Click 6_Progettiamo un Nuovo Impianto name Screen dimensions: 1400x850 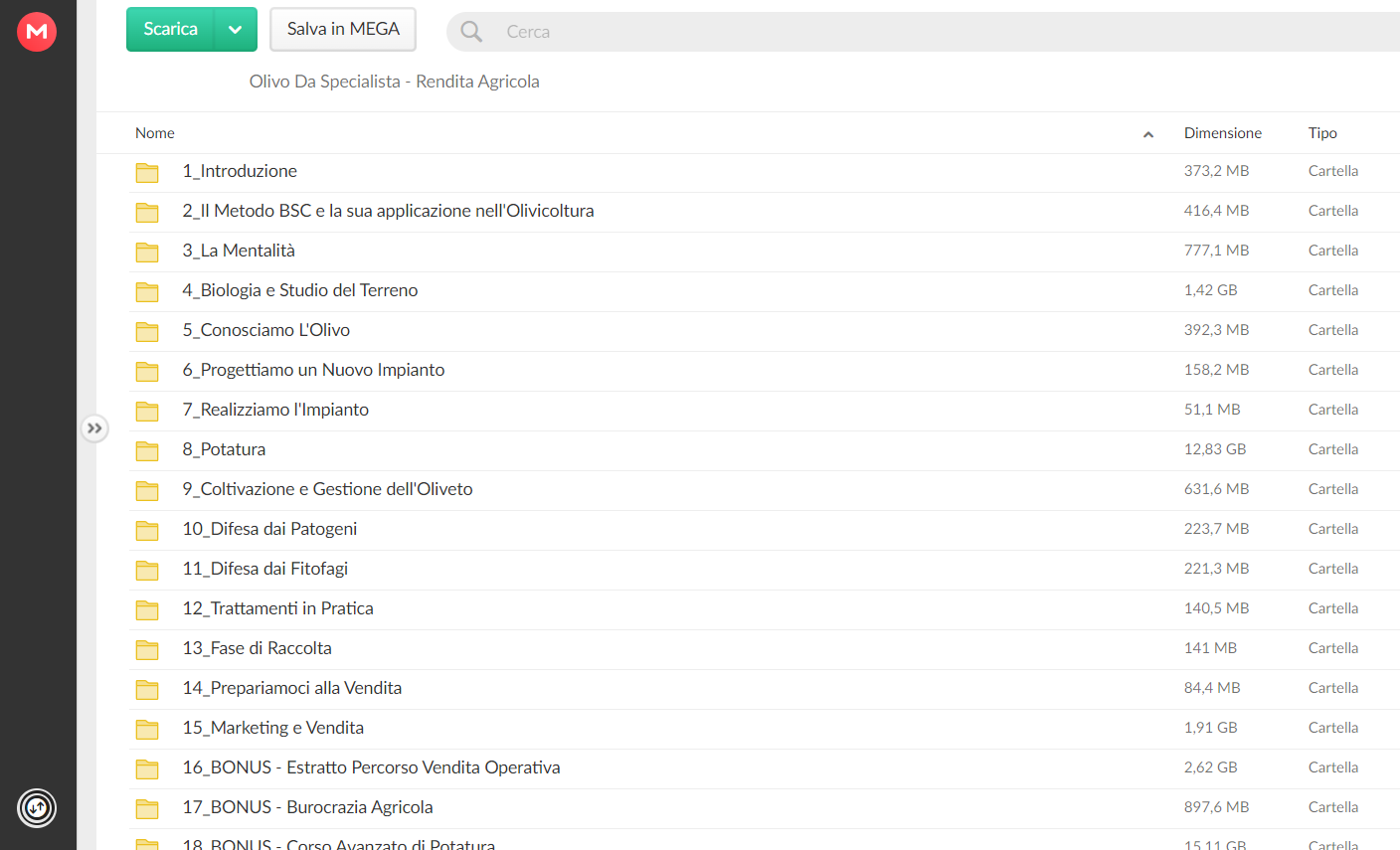click(313, 370)
